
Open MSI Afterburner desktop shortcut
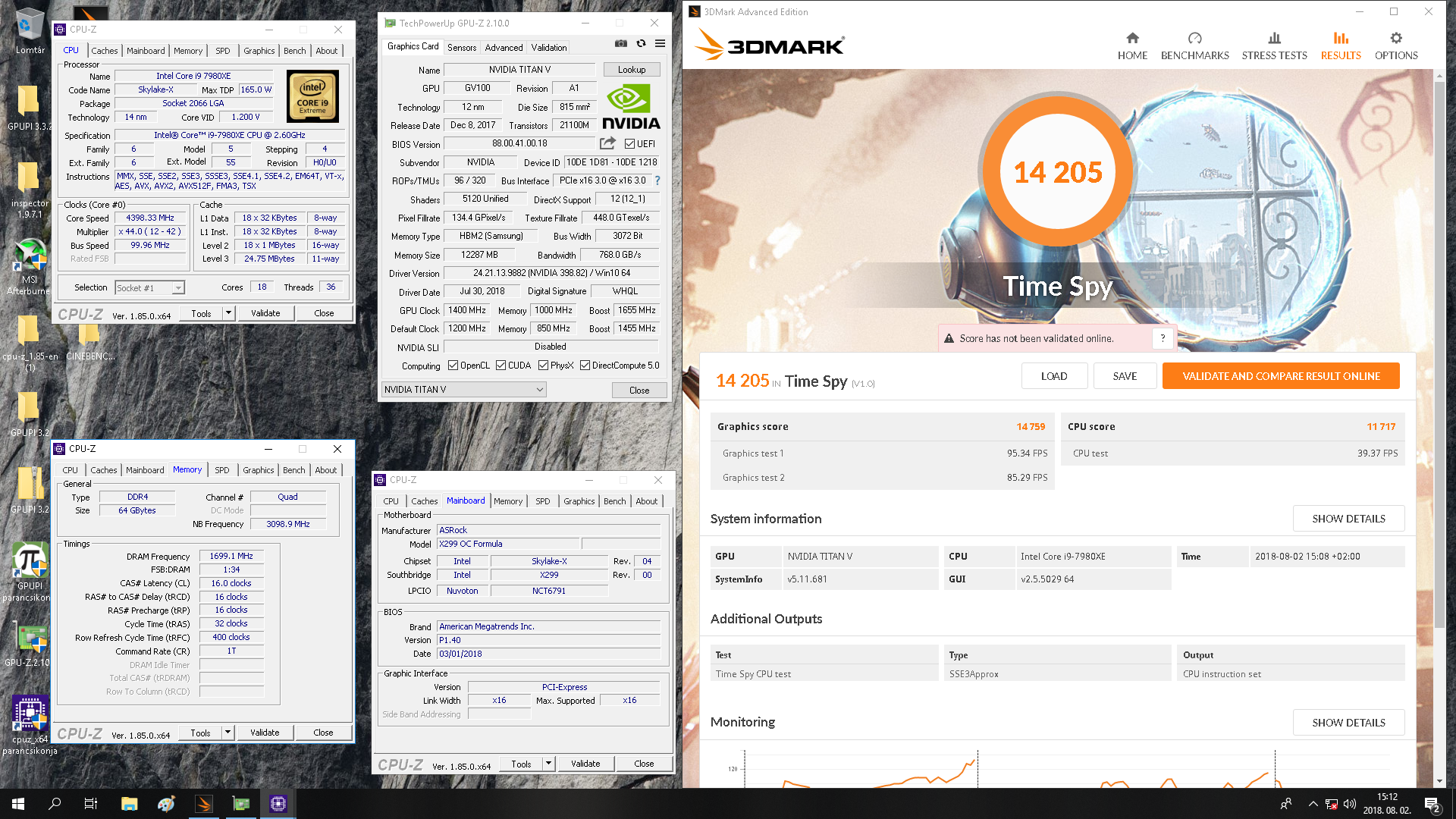tap(30, 266)
